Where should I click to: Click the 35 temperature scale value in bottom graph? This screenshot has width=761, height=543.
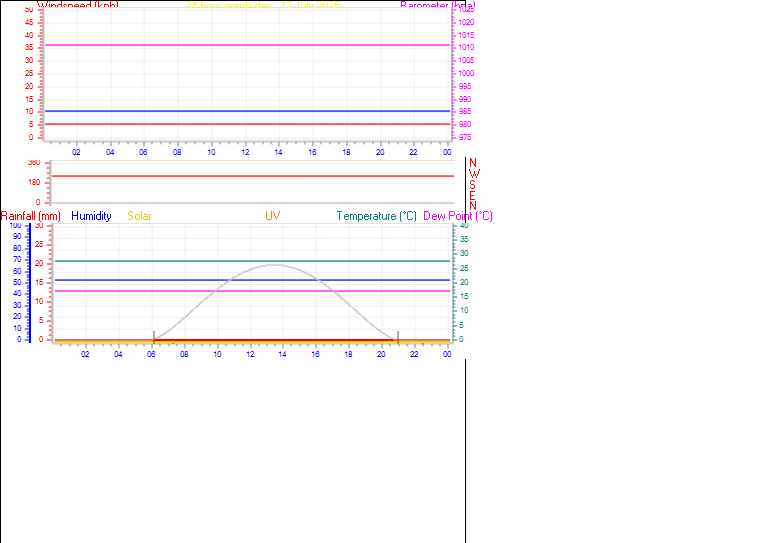[464, 239]
